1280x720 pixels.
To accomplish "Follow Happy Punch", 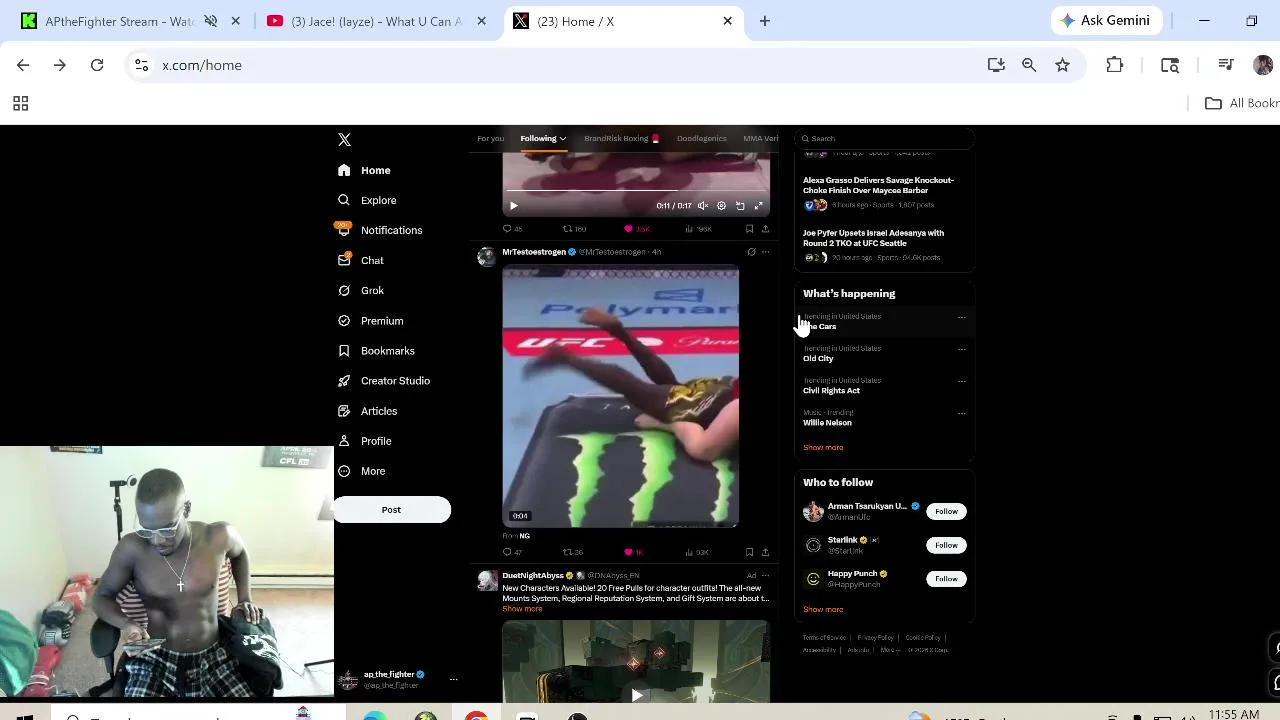I will tap(946, 579).
